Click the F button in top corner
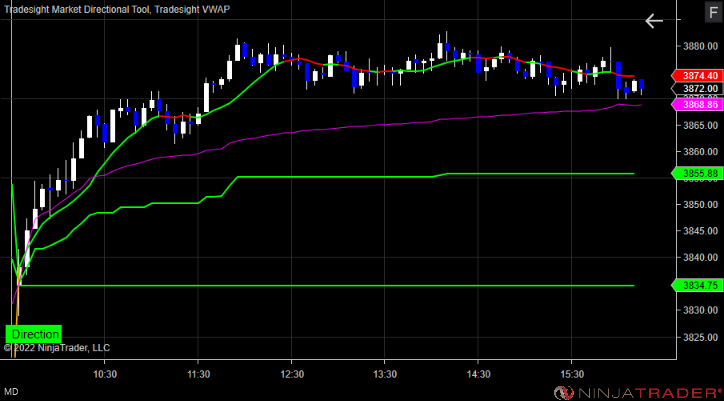The height and width of the screenshot is (401, 724). coord(712,13)
